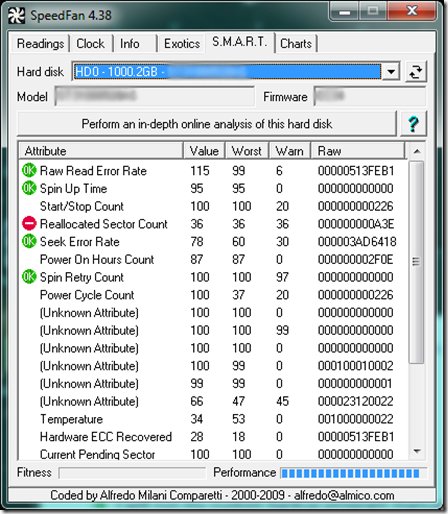Click red warning icon for Reallocated Sector Count
Viewport: 448px width, 514px height.
coord(29,224)
